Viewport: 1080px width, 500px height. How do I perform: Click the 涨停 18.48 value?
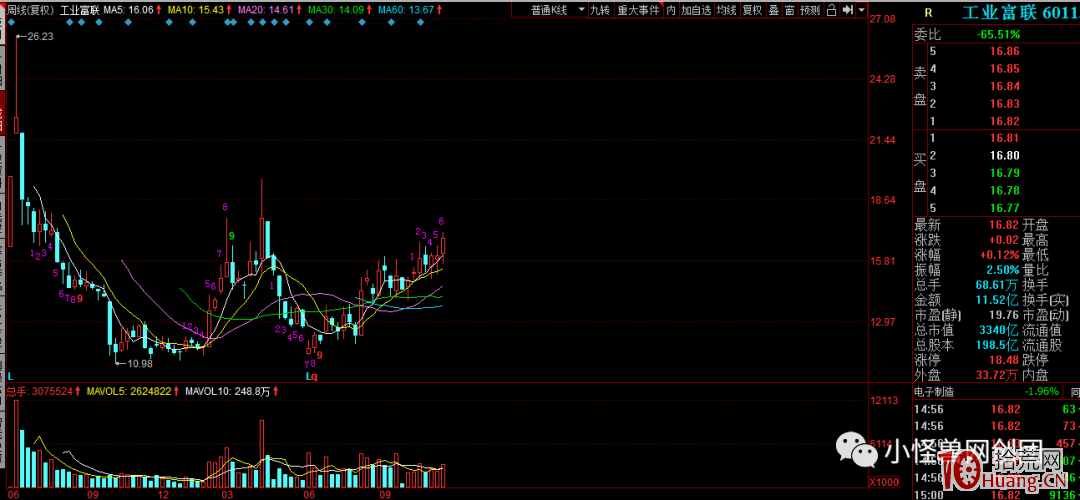click(x=1004, y=361)
